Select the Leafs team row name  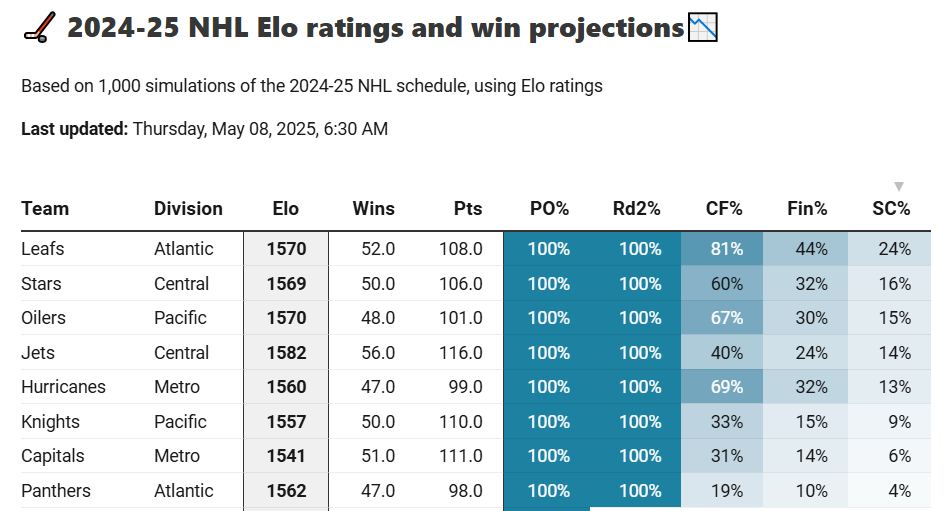pos(42,249)
